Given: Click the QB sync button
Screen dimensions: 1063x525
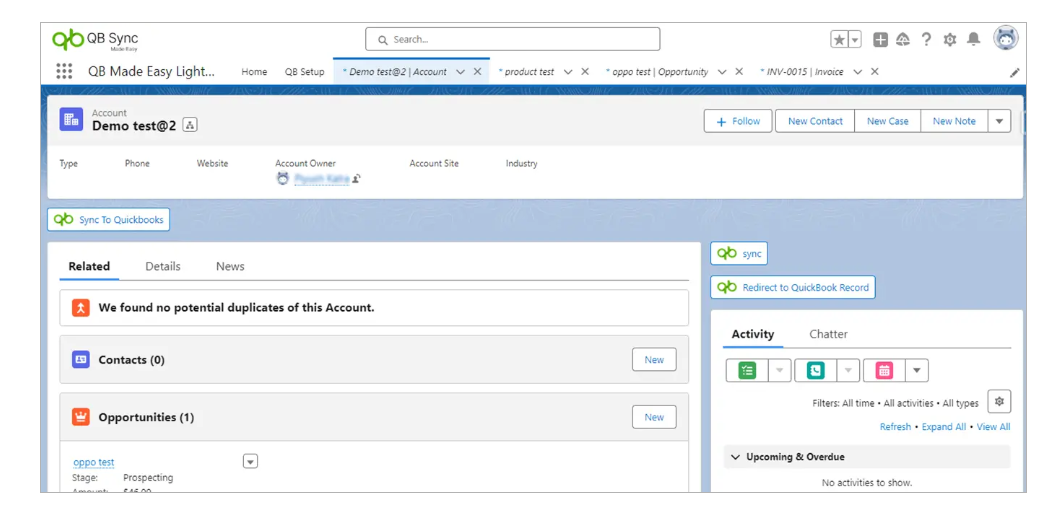Looking at the screenshot, I should tap(739, 254).
